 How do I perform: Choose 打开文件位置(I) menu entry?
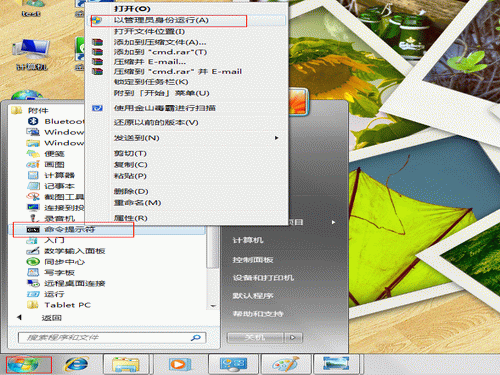tap(149, 32)
